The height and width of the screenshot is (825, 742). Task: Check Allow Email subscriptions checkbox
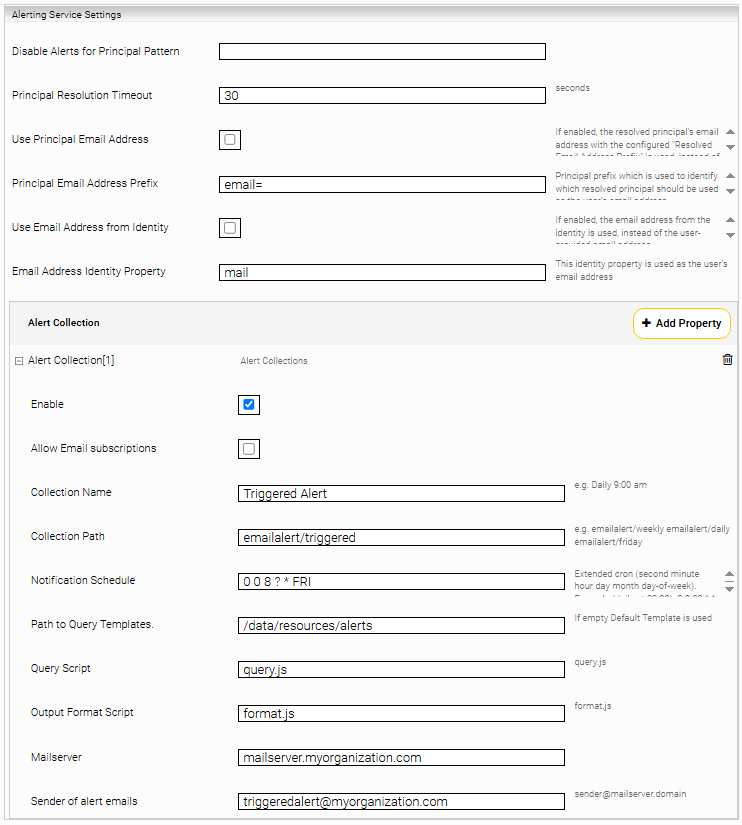click(249, 449)
